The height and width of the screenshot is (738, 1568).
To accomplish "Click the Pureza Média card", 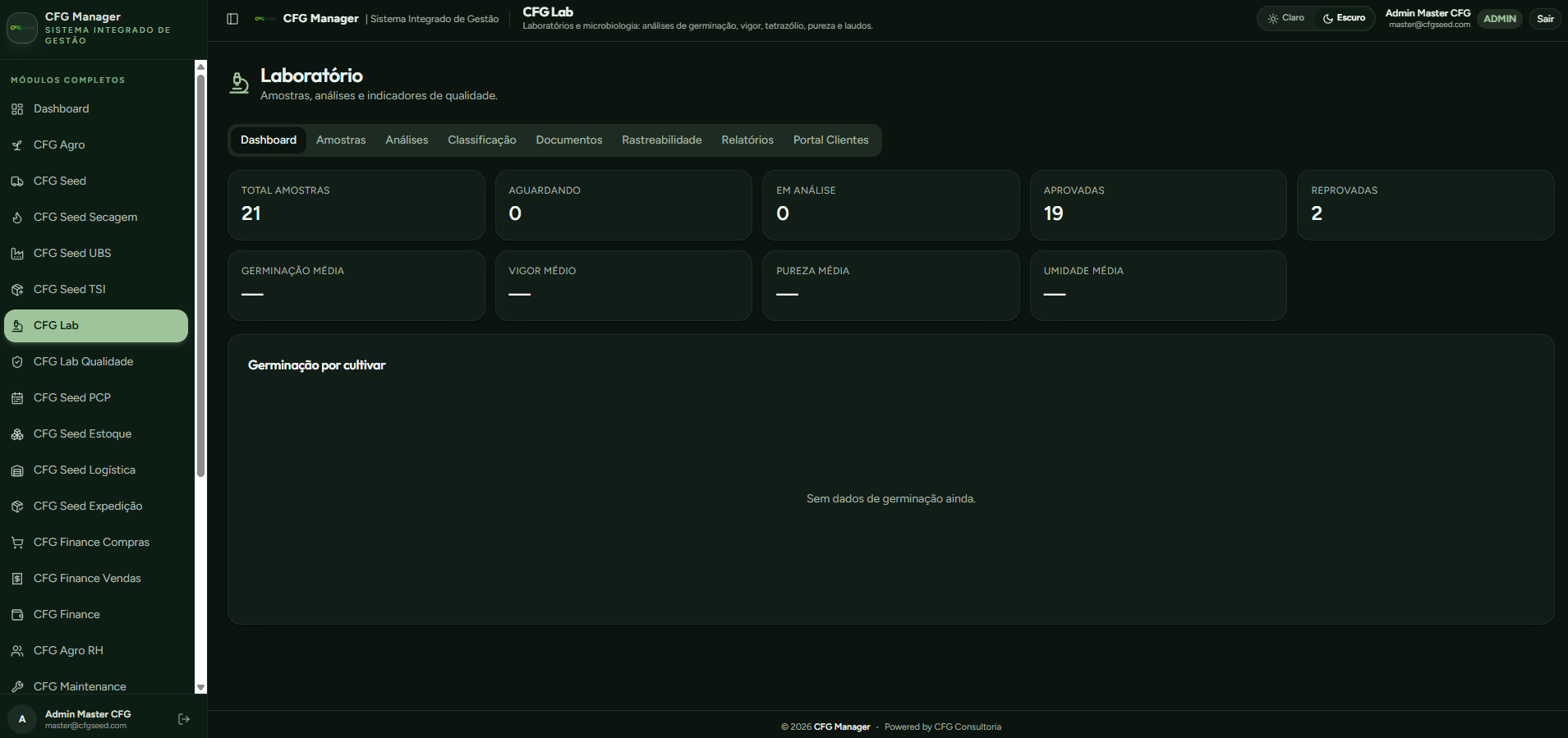I will point(891,286).
